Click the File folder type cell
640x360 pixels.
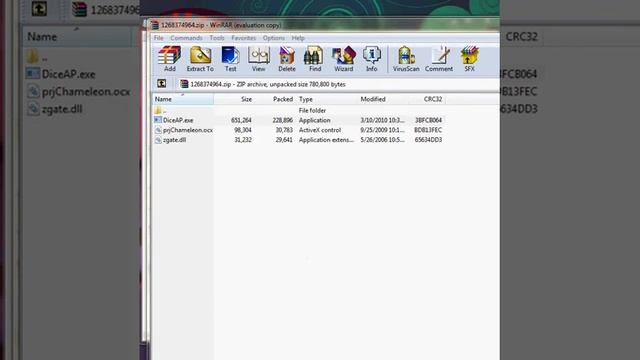[x=312, y=110]
